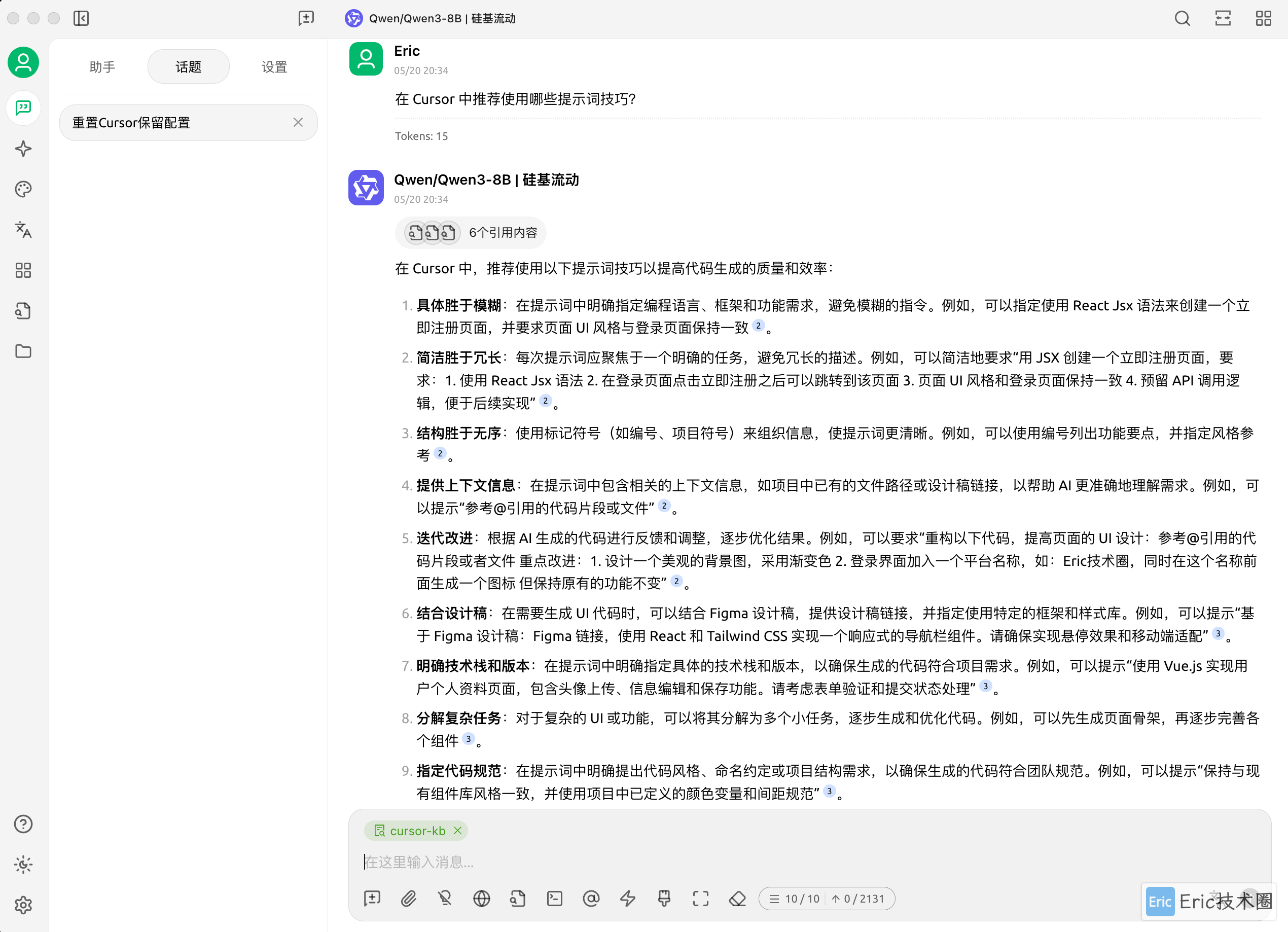Image resolution: width=1288 pixels, height=932 pixels.
Task: Clear messages with the eraser icon
Action: 737,899
